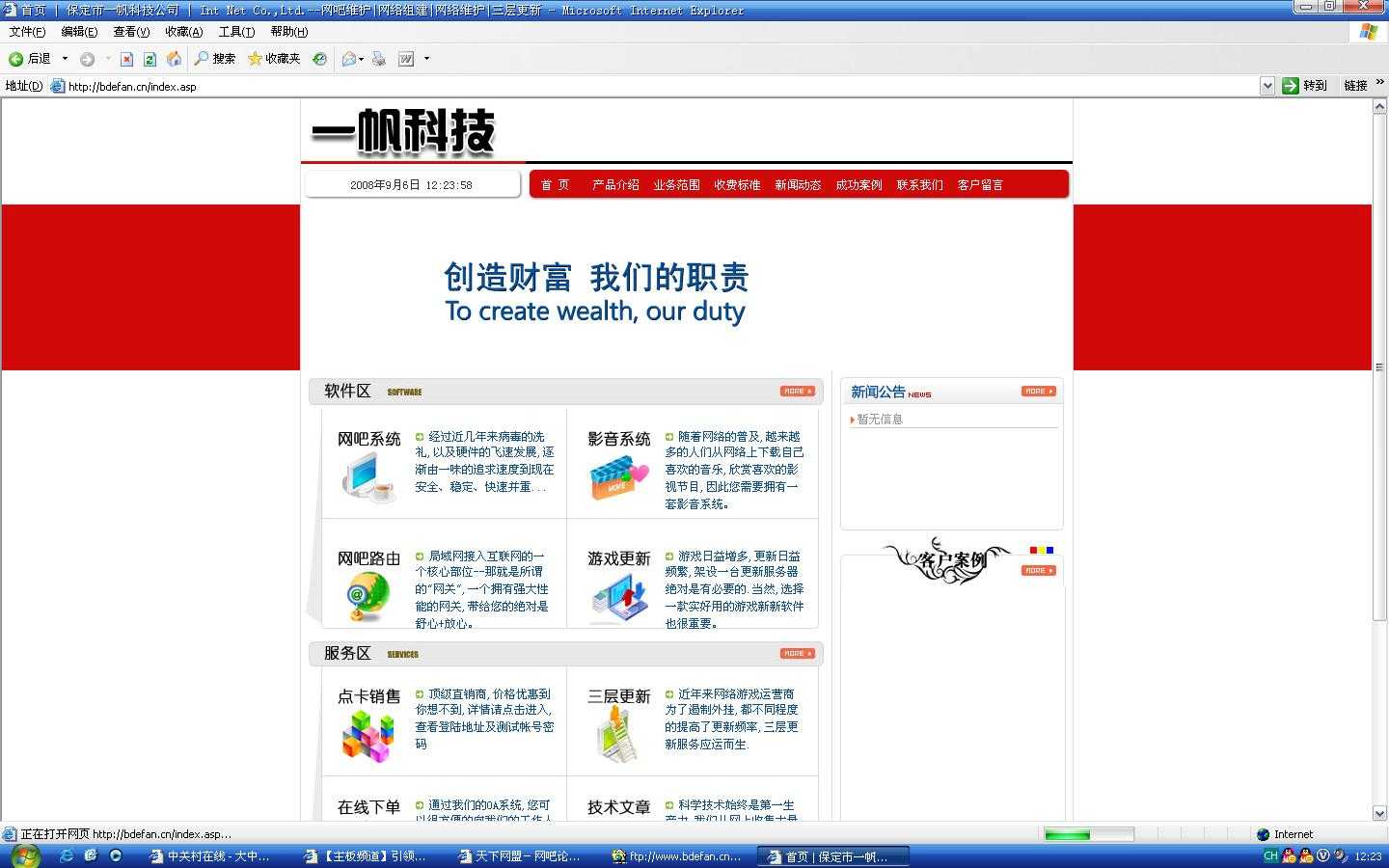
Task: Go to the Home page icon
Action: pyautogui.click(x=174, y=59)
